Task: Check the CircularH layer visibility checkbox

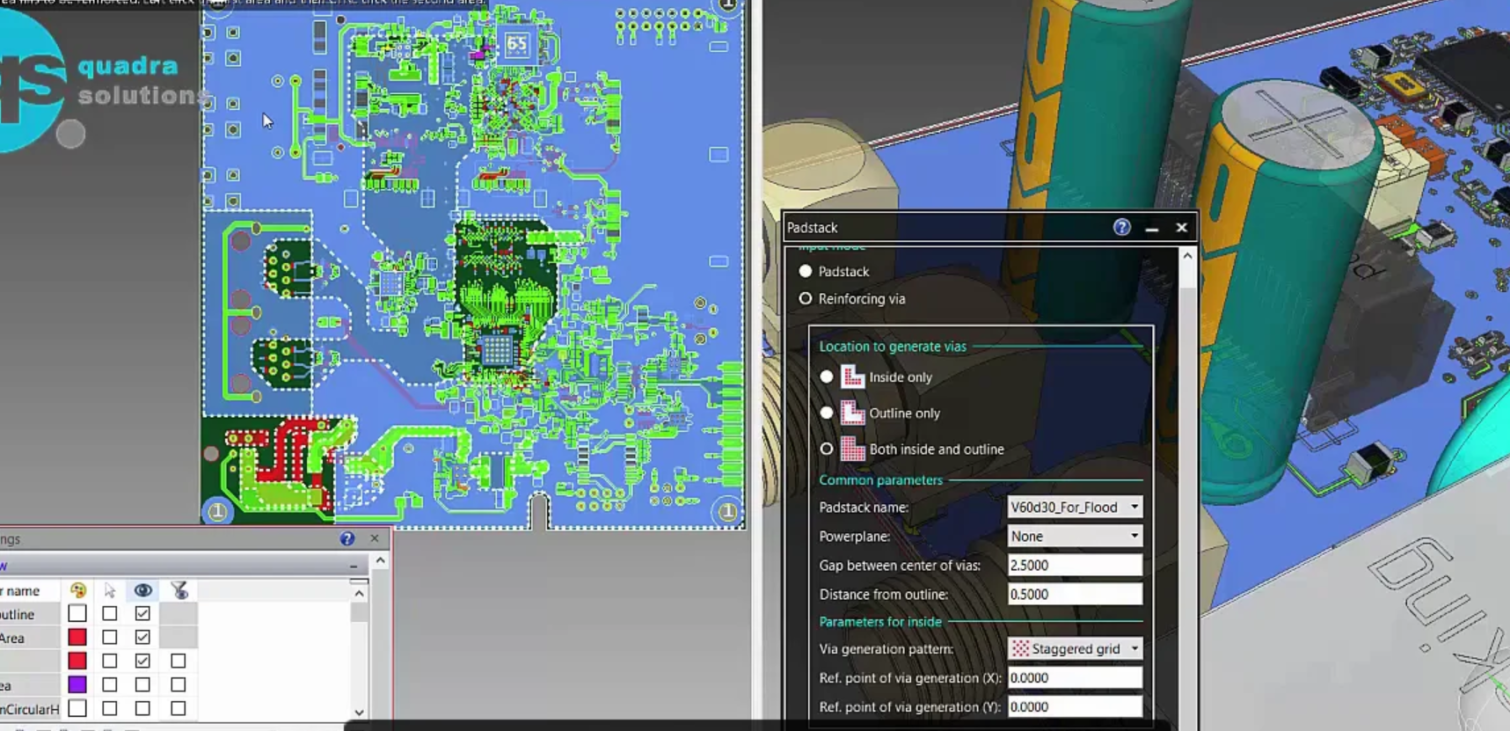Action: click(143, 708)
